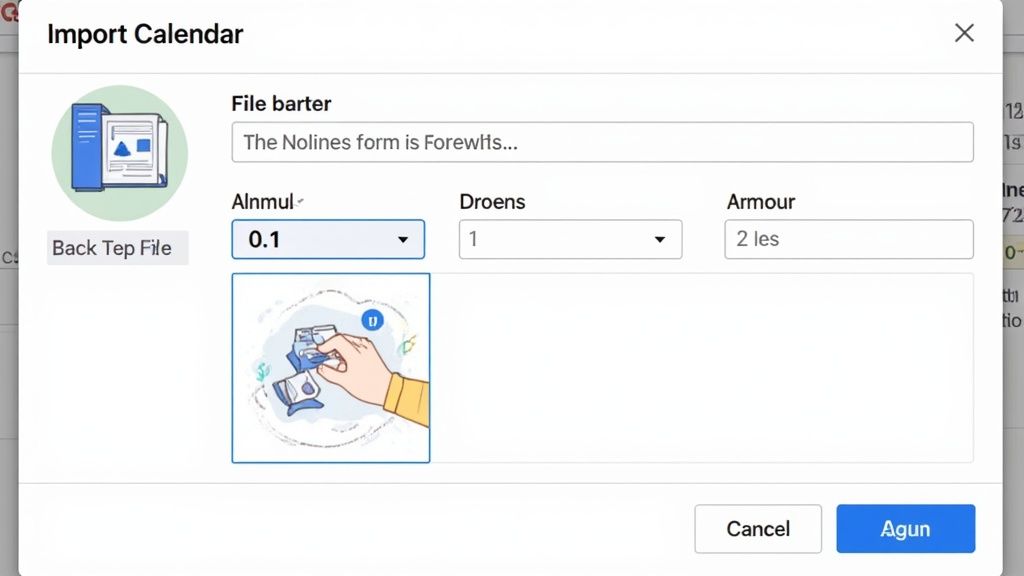Click the empty preview area beside thumbnail
This screenshot has height=576, width=1024.
pyautogui.click(x=701, y=368)
